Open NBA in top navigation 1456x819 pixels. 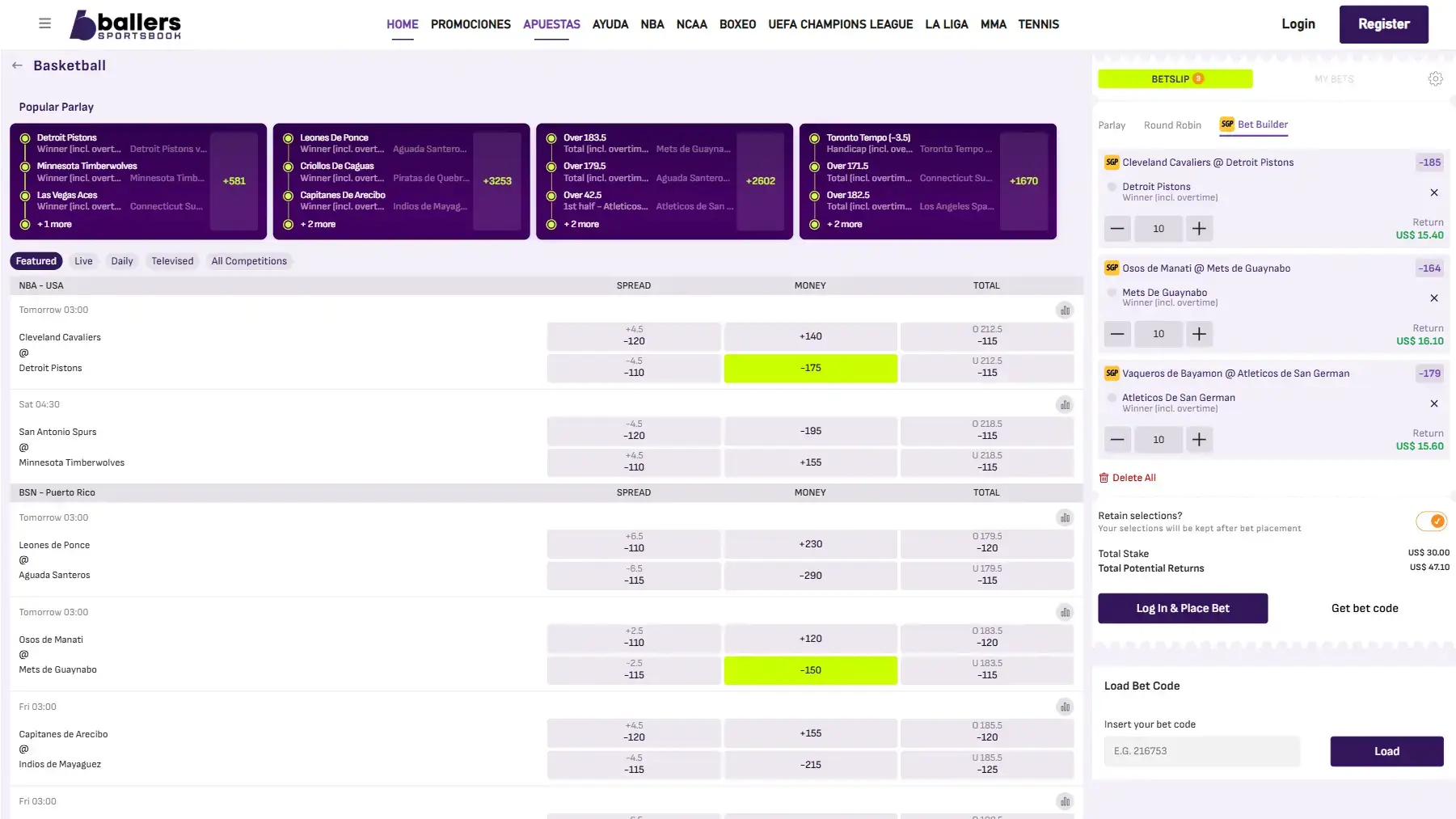click(x=652, y=24)
